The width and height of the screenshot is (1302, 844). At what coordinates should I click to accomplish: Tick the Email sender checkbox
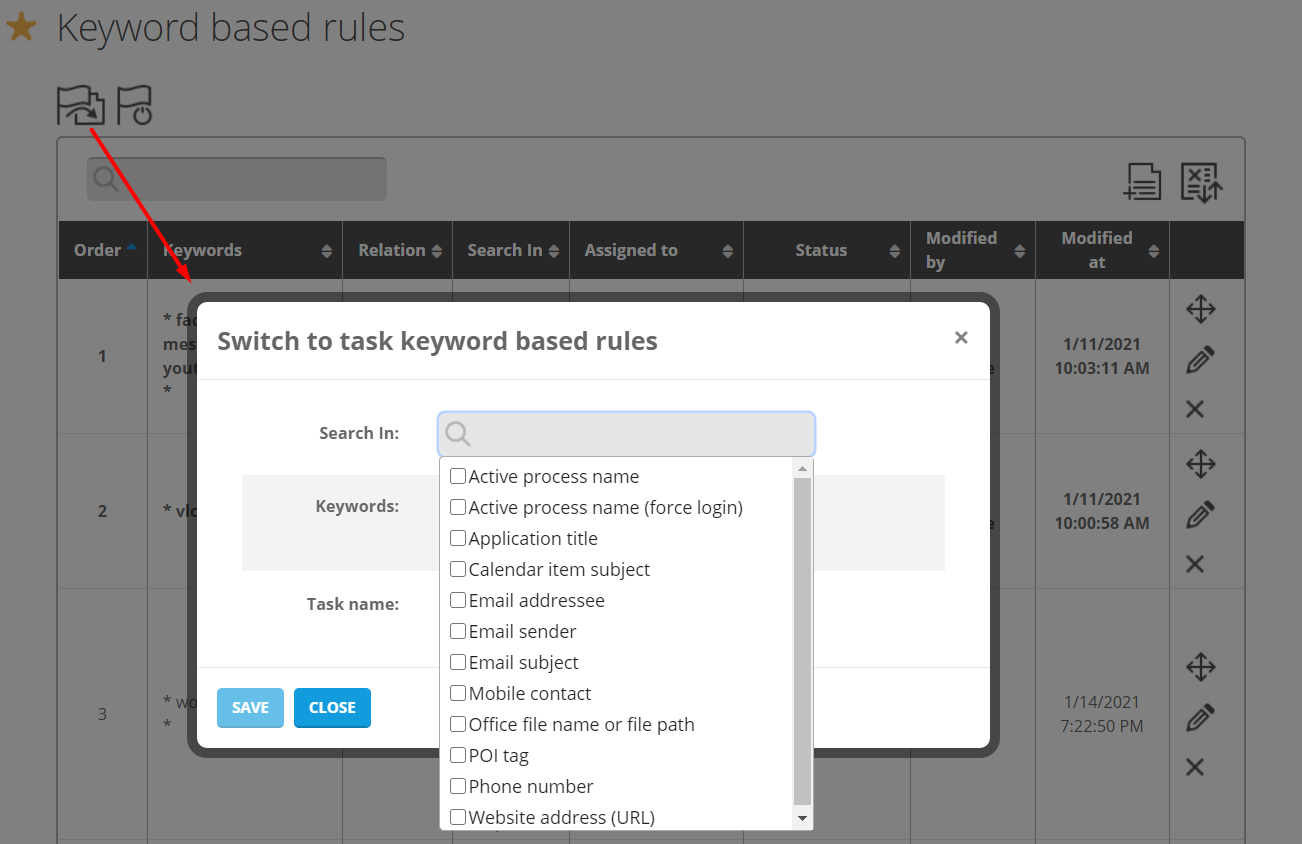[x=458, y=632]
